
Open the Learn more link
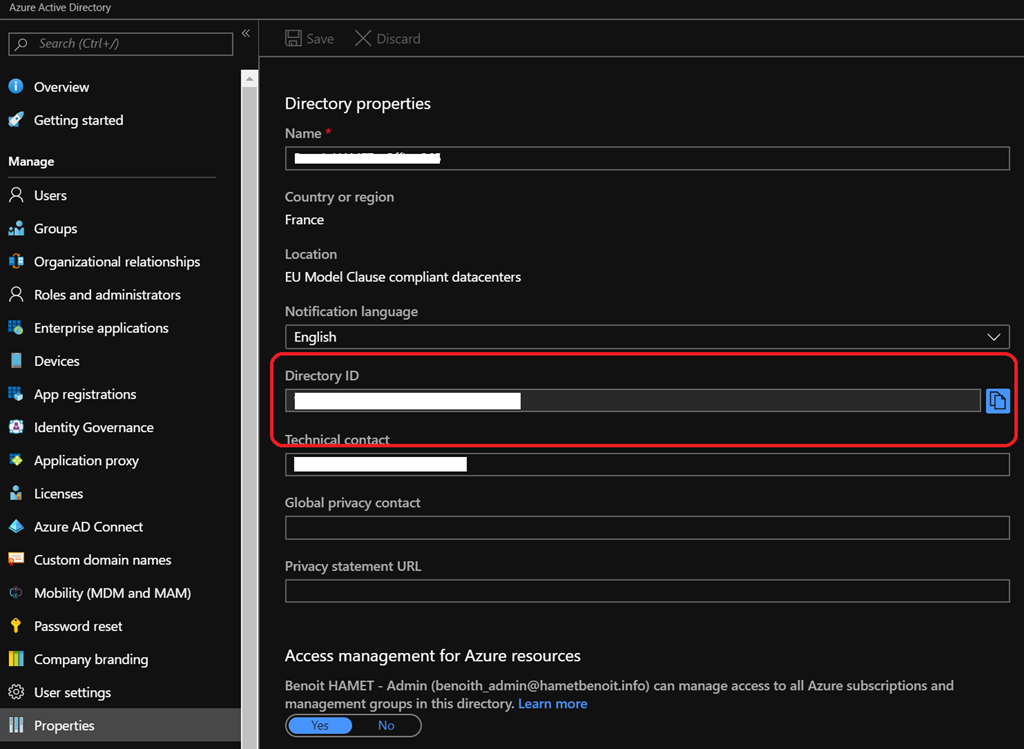(x=552, y=704)
